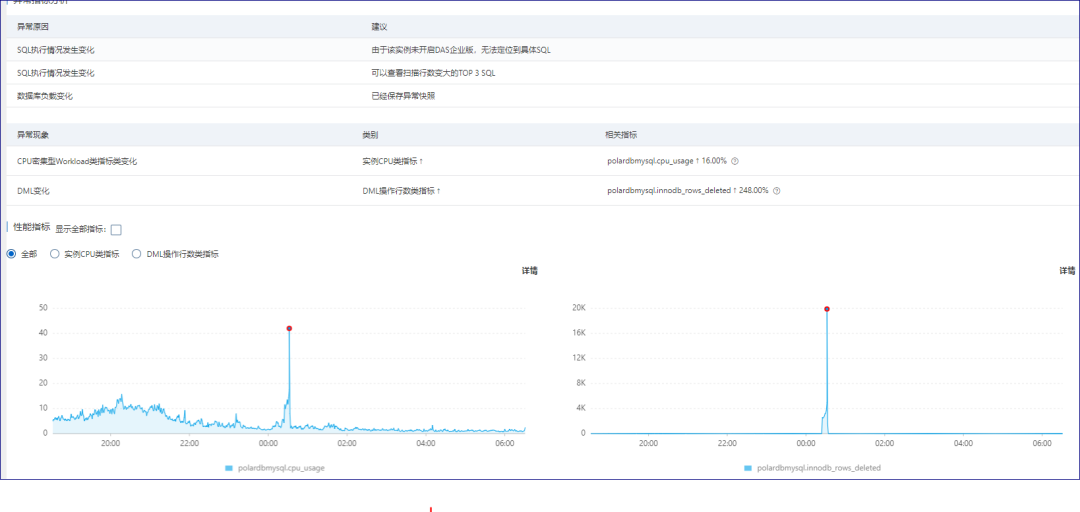
Task: Click red peak marker on innodb_rows_deleted chart
Action: click(x=827, y=309)
